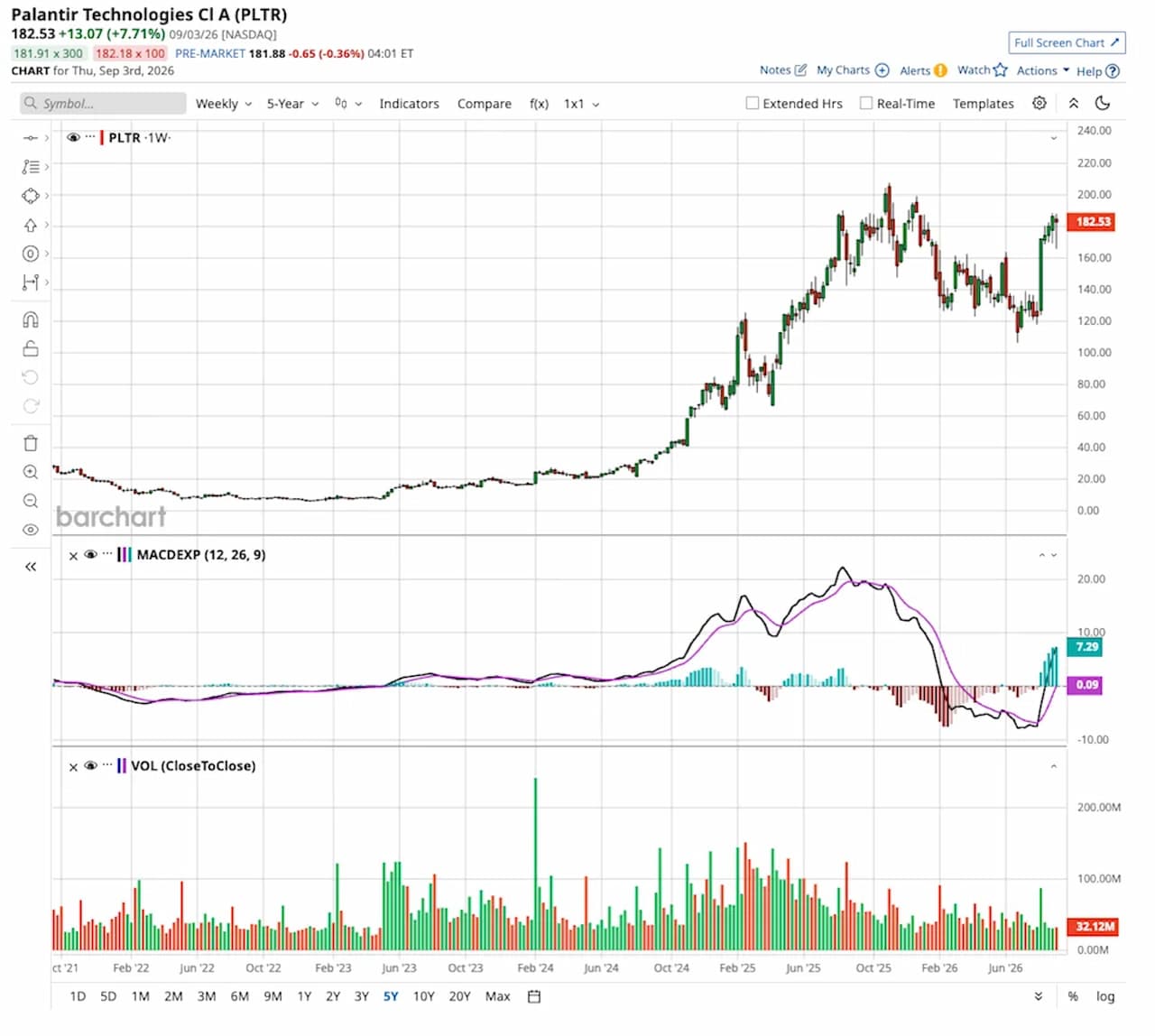
Task: Enable the Extended Hrs checkbox
Action: coord(753,103)
